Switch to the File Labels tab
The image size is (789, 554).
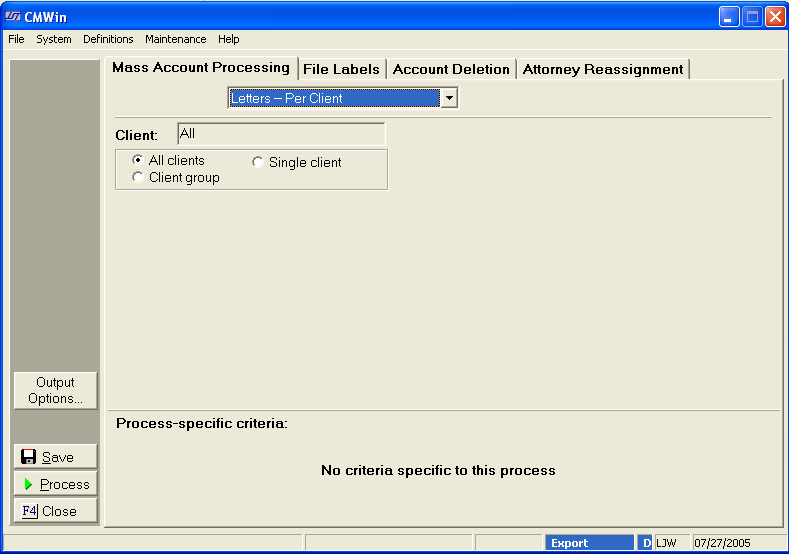pos(341,69)
